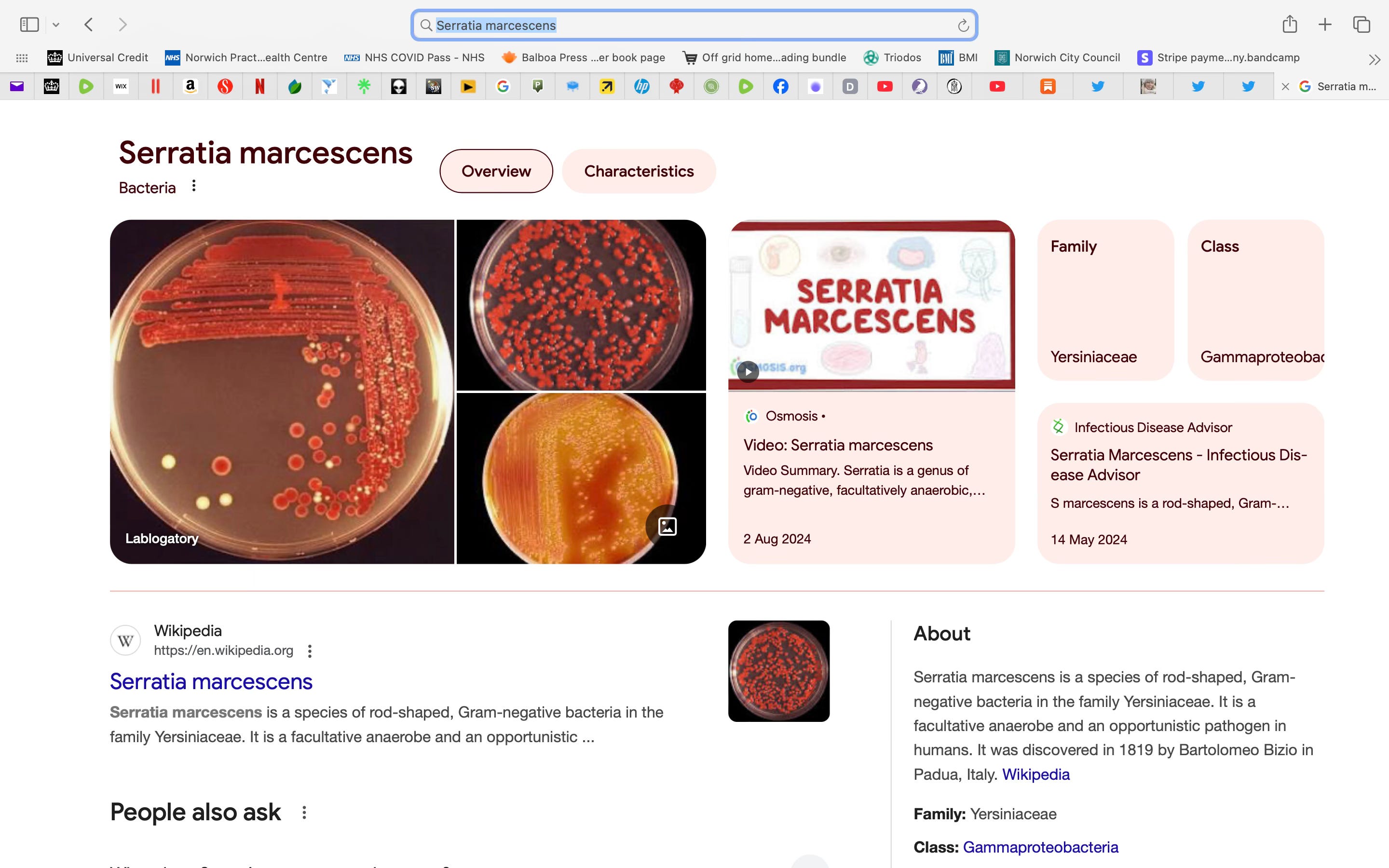1389x868 pixels.
Task: Switch to the Amazon tab
Action: [190, 87]
